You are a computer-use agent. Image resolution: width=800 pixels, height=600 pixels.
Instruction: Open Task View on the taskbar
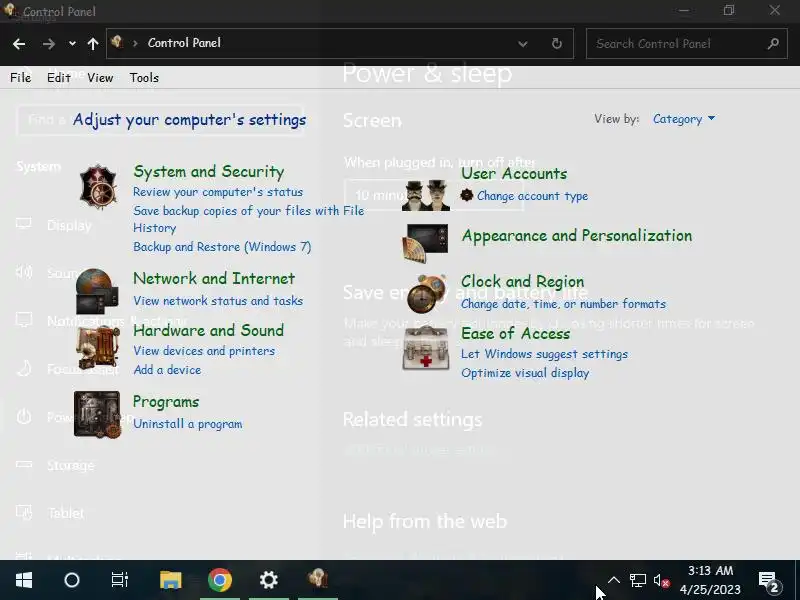[x=119, y=580]
